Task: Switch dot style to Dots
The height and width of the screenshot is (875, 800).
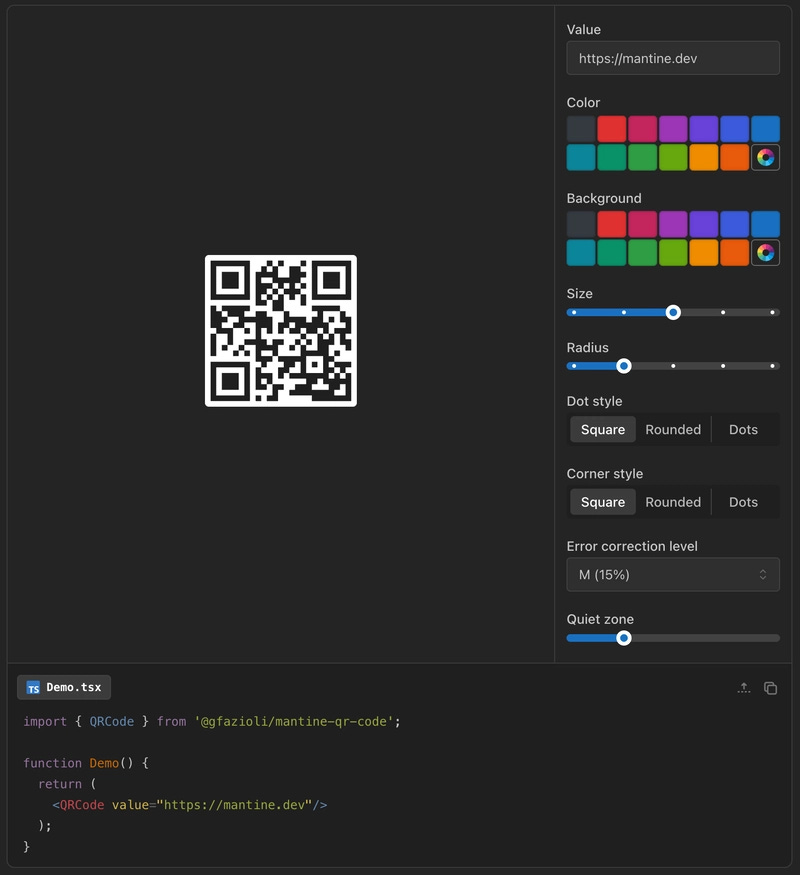Action: click(743, 429)
